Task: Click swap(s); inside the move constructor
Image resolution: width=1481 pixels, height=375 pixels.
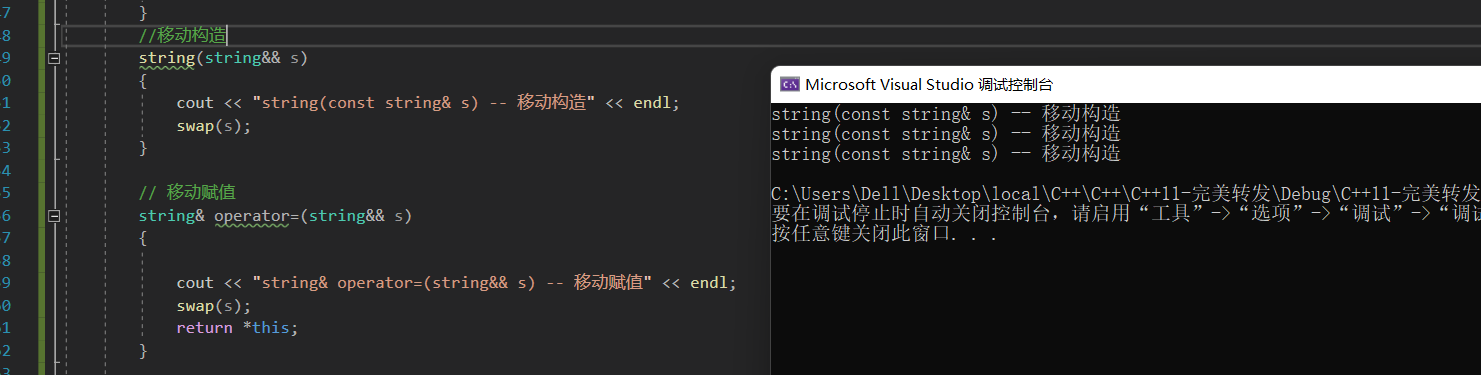Action: pos(213,126)
